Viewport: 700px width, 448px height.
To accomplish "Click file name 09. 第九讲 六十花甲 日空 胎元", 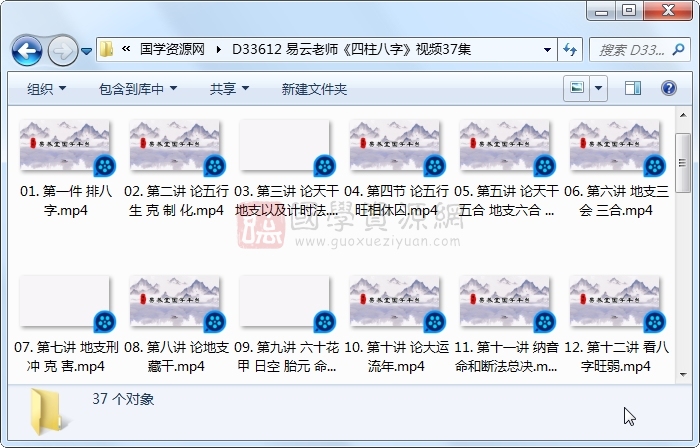I will pos(286,356).
